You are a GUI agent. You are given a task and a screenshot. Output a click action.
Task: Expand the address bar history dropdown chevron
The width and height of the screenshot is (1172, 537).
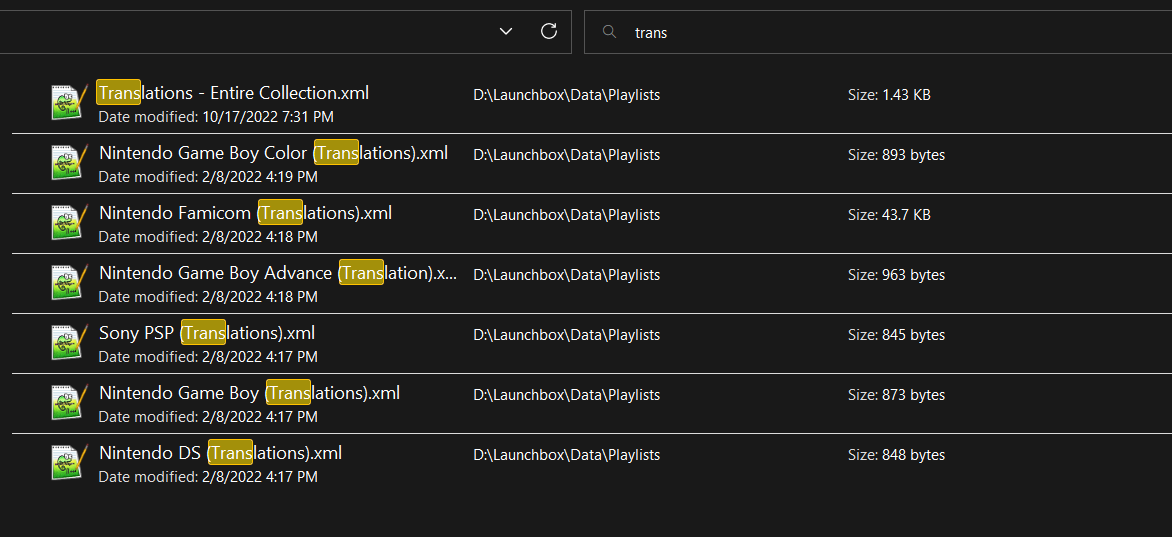click(506, 31)
